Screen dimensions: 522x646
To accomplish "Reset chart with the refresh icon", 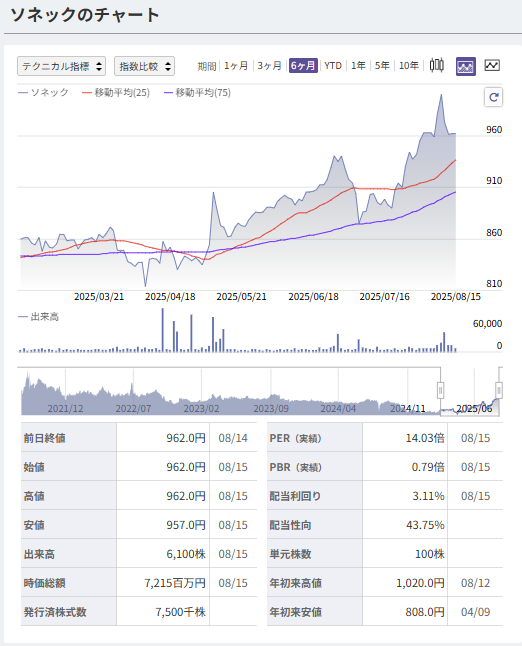I will coord(493,97).
